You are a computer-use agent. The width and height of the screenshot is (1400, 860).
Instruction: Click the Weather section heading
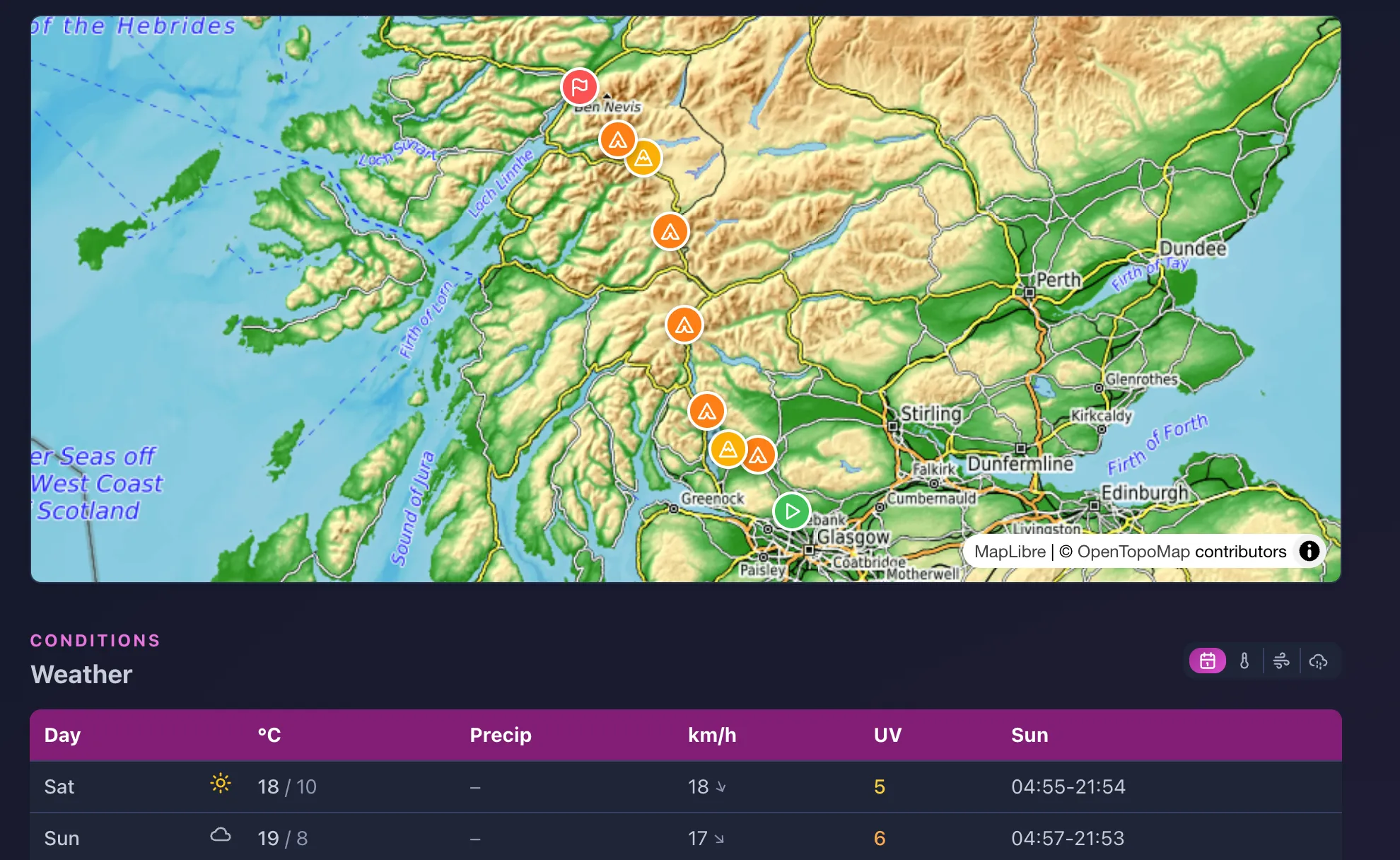coord(81,674)
